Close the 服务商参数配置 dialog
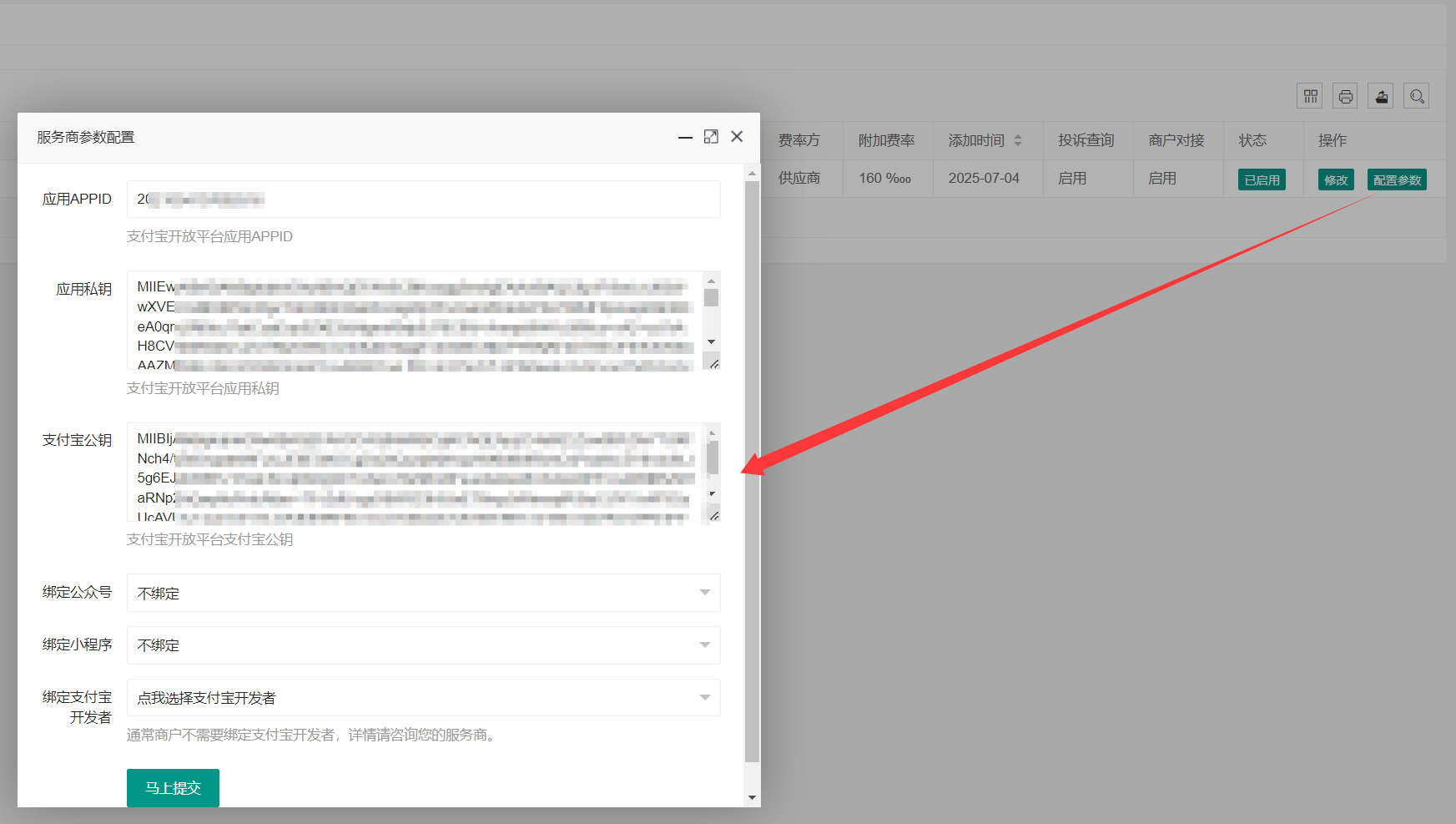1456x824 pixels. (737, 137)
